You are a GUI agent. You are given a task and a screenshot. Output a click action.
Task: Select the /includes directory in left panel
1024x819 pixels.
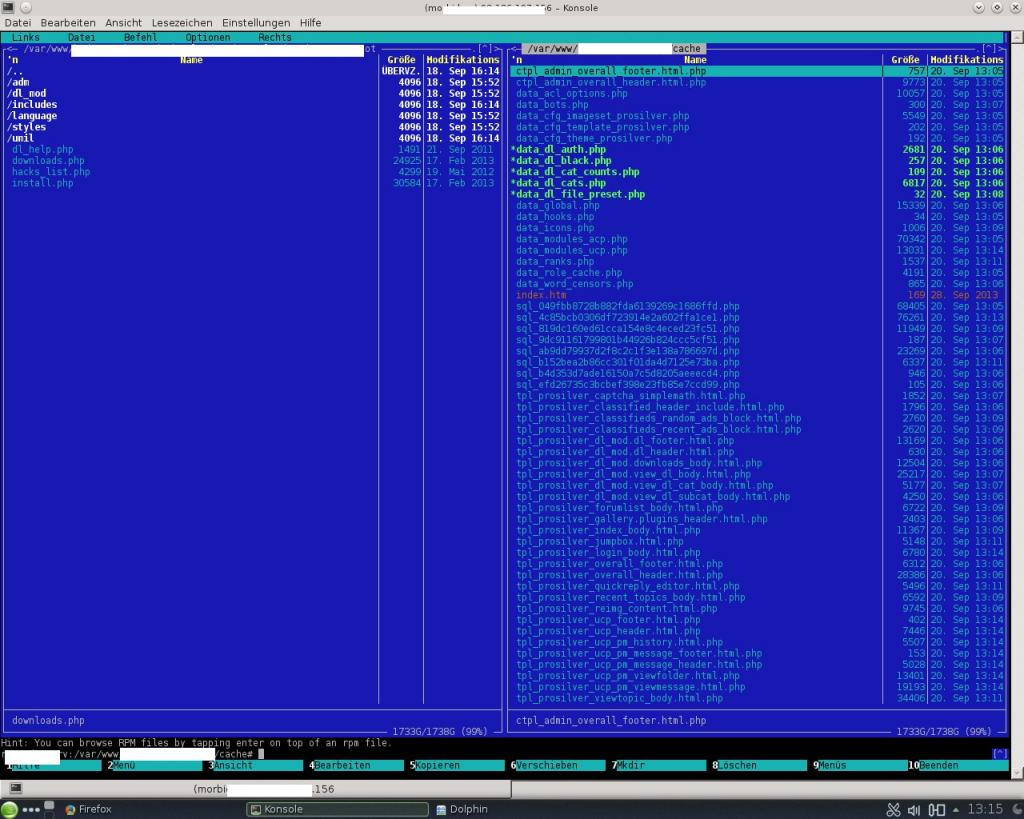coord(33,104)
